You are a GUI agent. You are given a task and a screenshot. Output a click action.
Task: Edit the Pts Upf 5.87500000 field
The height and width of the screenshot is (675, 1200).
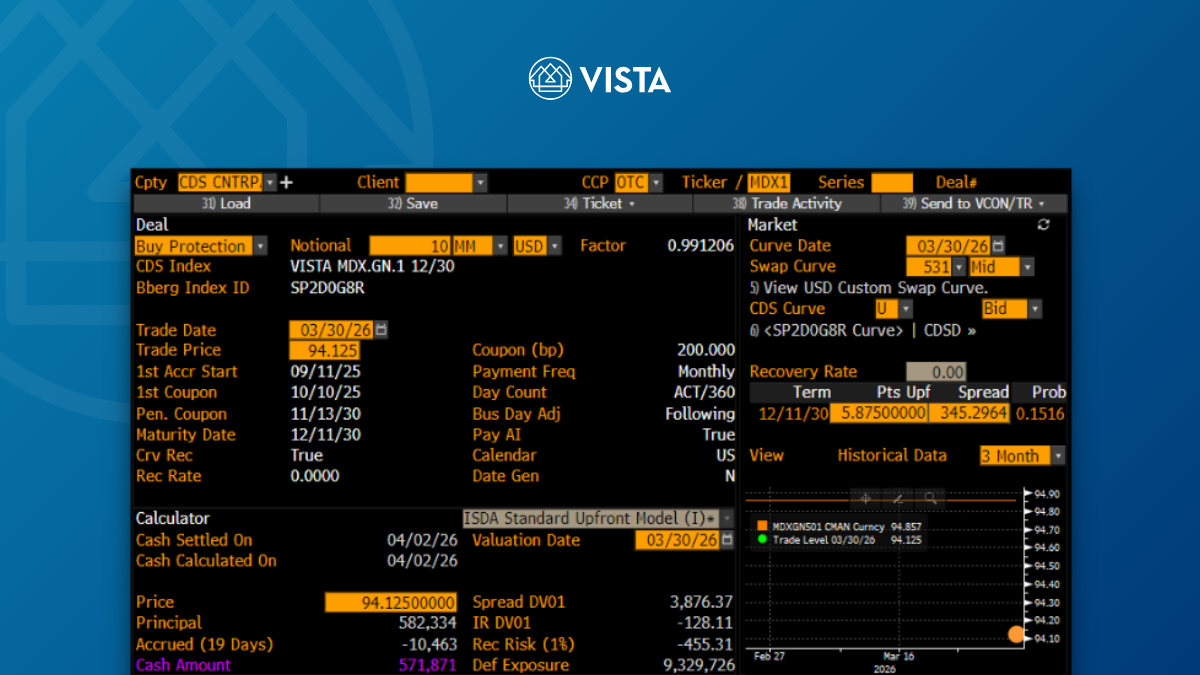click(x=878, y=414)
